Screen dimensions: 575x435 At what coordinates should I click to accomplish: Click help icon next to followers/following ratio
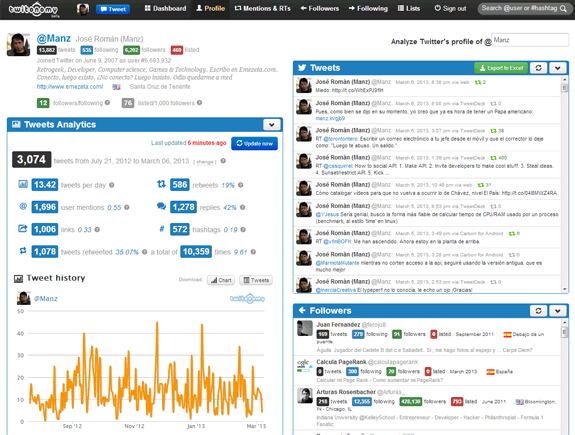pos(107,103)
